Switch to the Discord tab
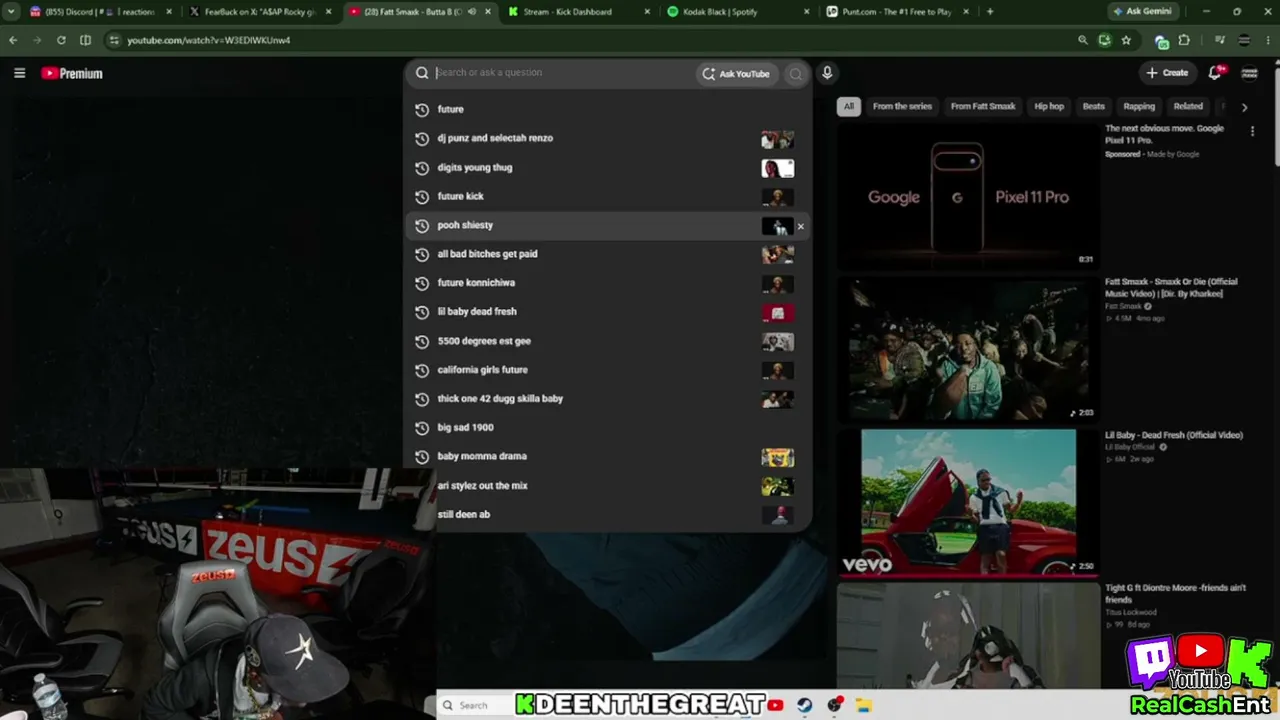 (100, 12)
